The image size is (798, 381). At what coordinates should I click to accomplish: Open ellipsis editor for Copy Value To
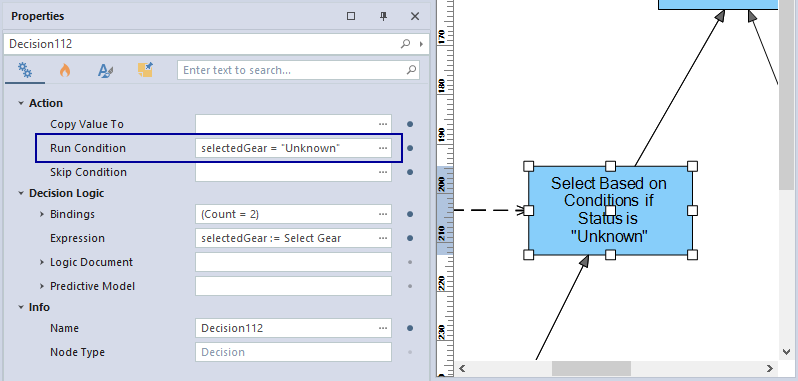[383, 124]
